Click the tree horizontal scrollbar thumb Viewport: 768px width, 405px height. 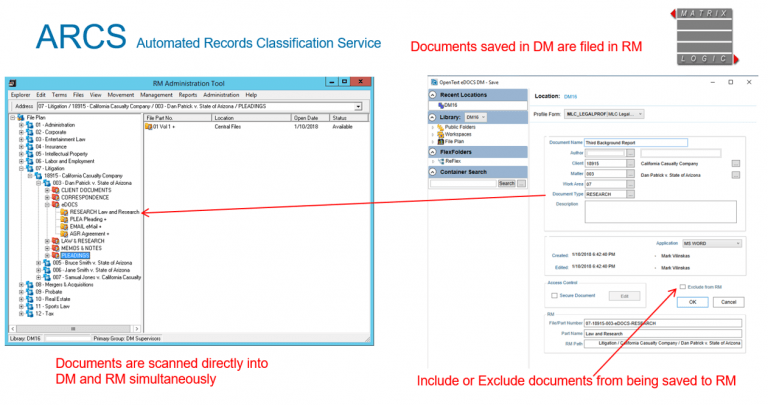tap(73, 329)
